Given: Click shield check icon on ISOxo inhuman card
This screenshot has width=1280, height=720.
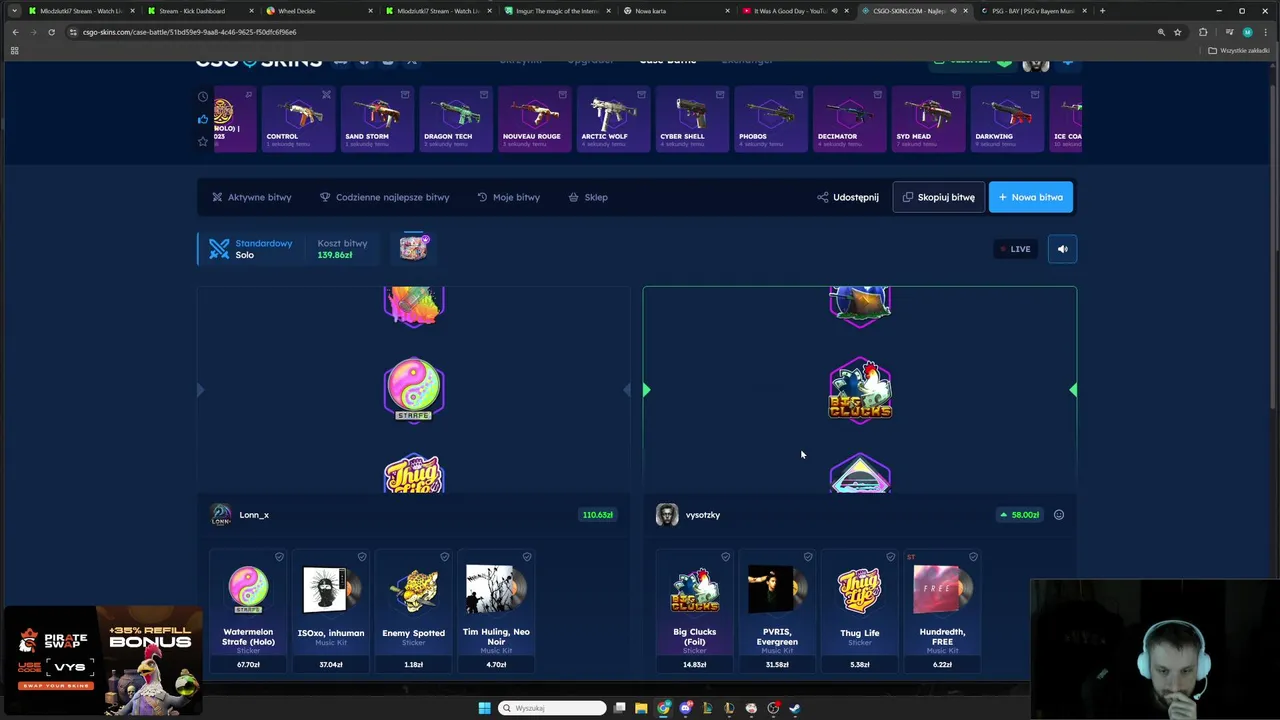Looking at the screenshot, I should (x=362, y=557).
